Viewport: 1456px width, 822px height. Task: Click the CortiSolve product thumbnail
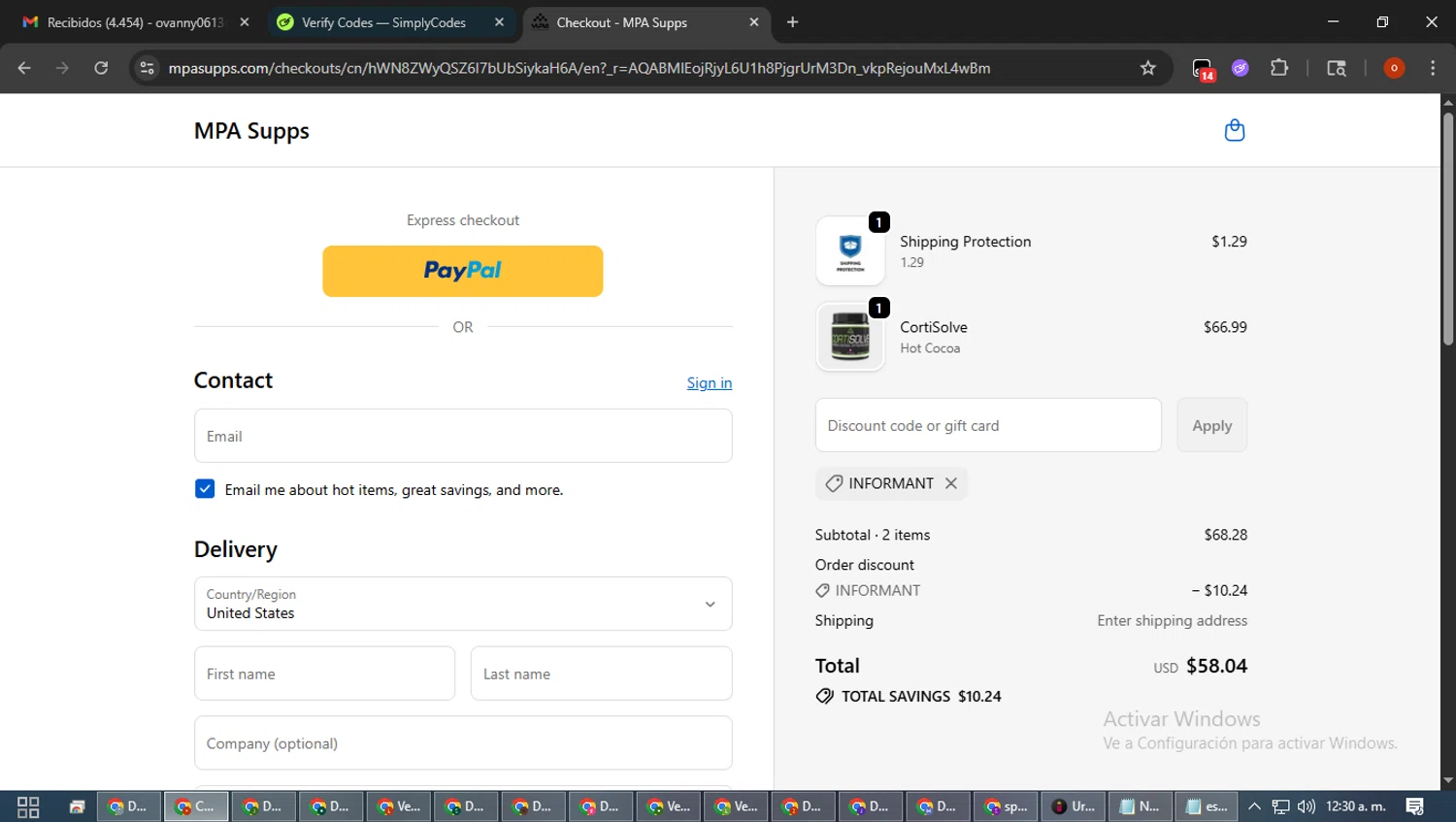point(850,337)
